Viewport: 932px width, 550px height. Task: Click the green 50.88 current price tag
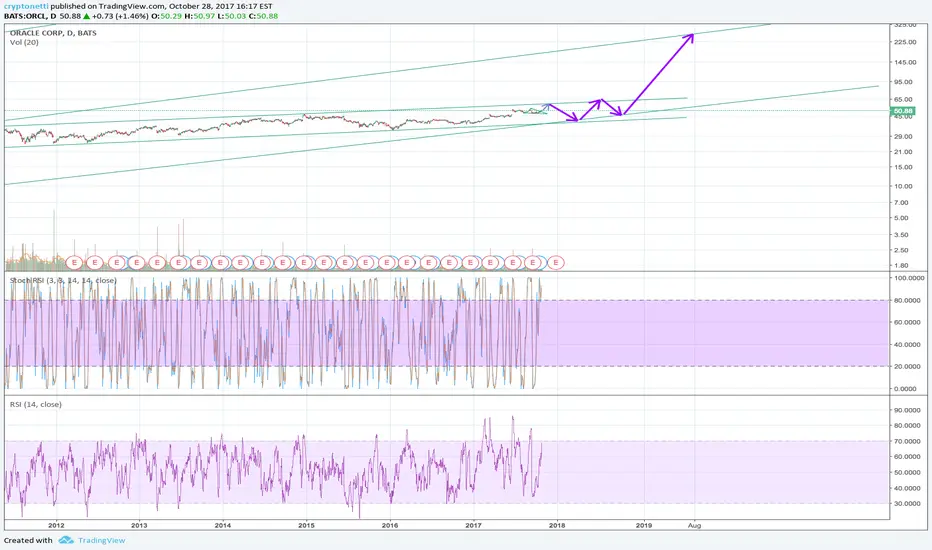coord(903,111)
